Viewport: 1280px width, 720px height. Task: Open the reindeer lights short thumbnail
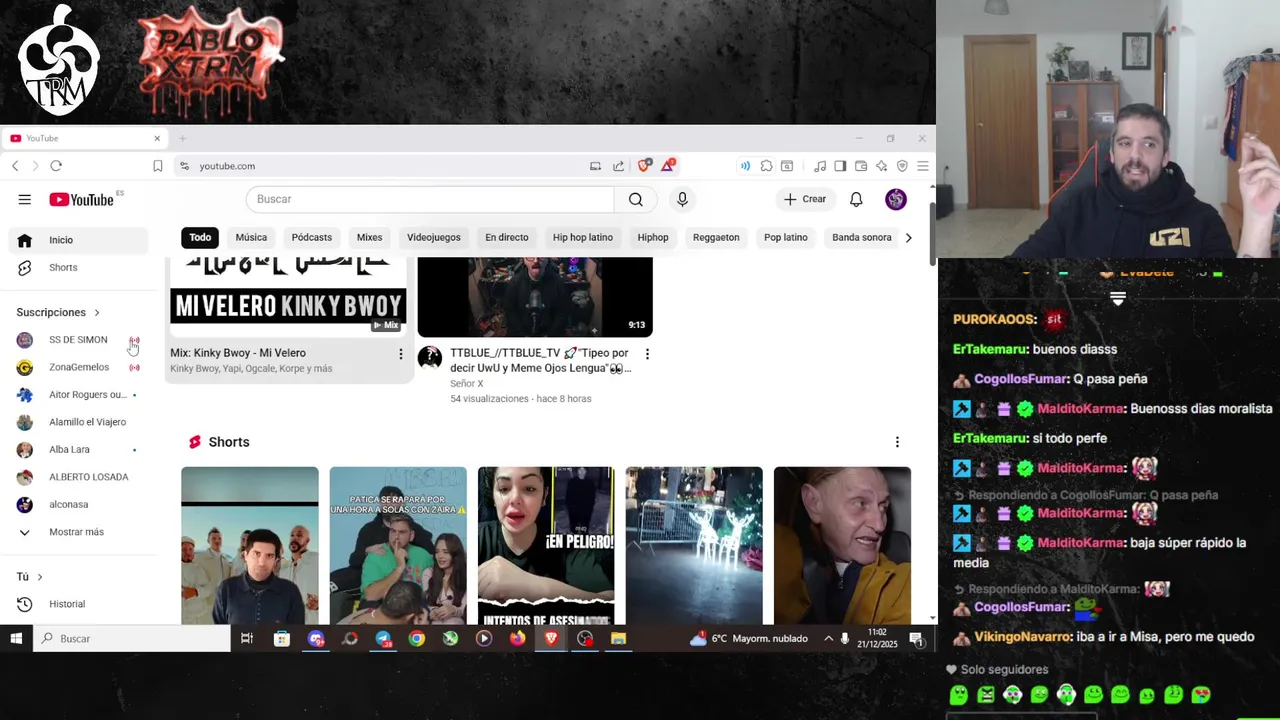(x=694, y=546)
